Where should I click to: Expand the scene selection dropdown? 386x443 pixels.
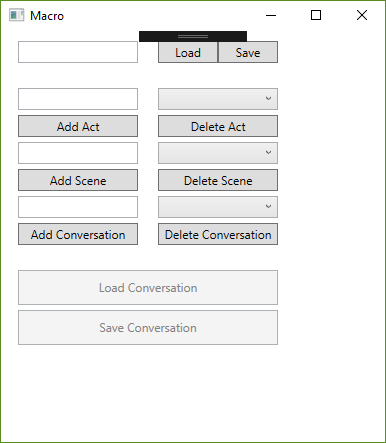pos(218,153)
